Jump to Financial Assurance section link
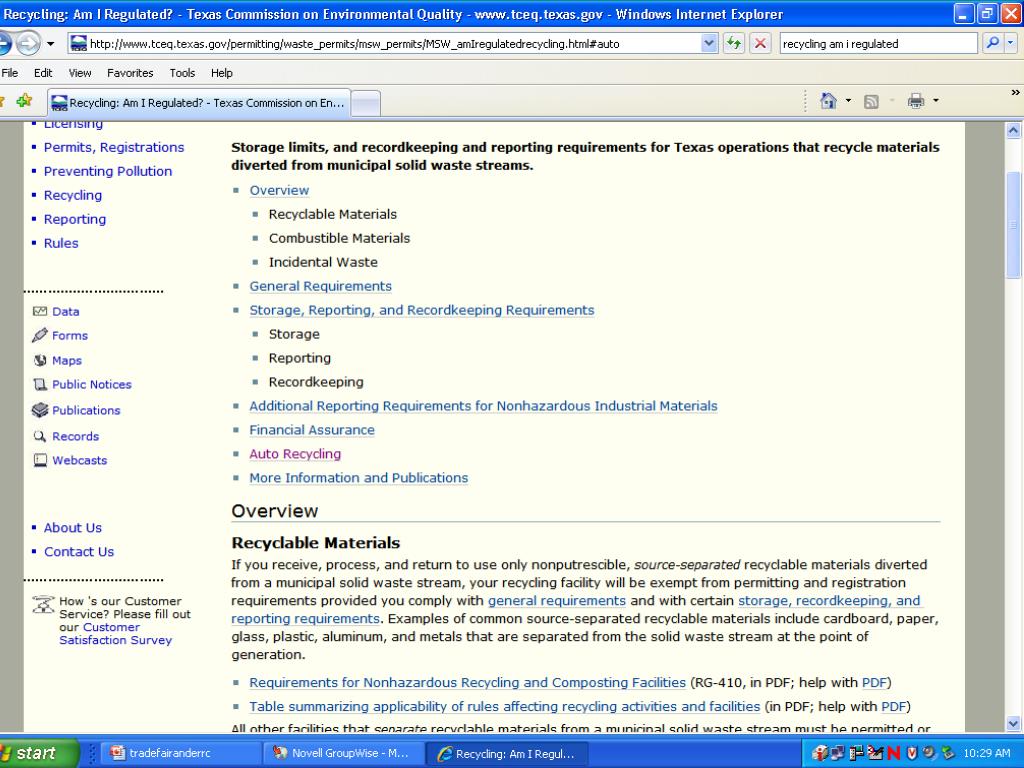The width and height of the screenshot is (1024, 768). click(312, 430)
